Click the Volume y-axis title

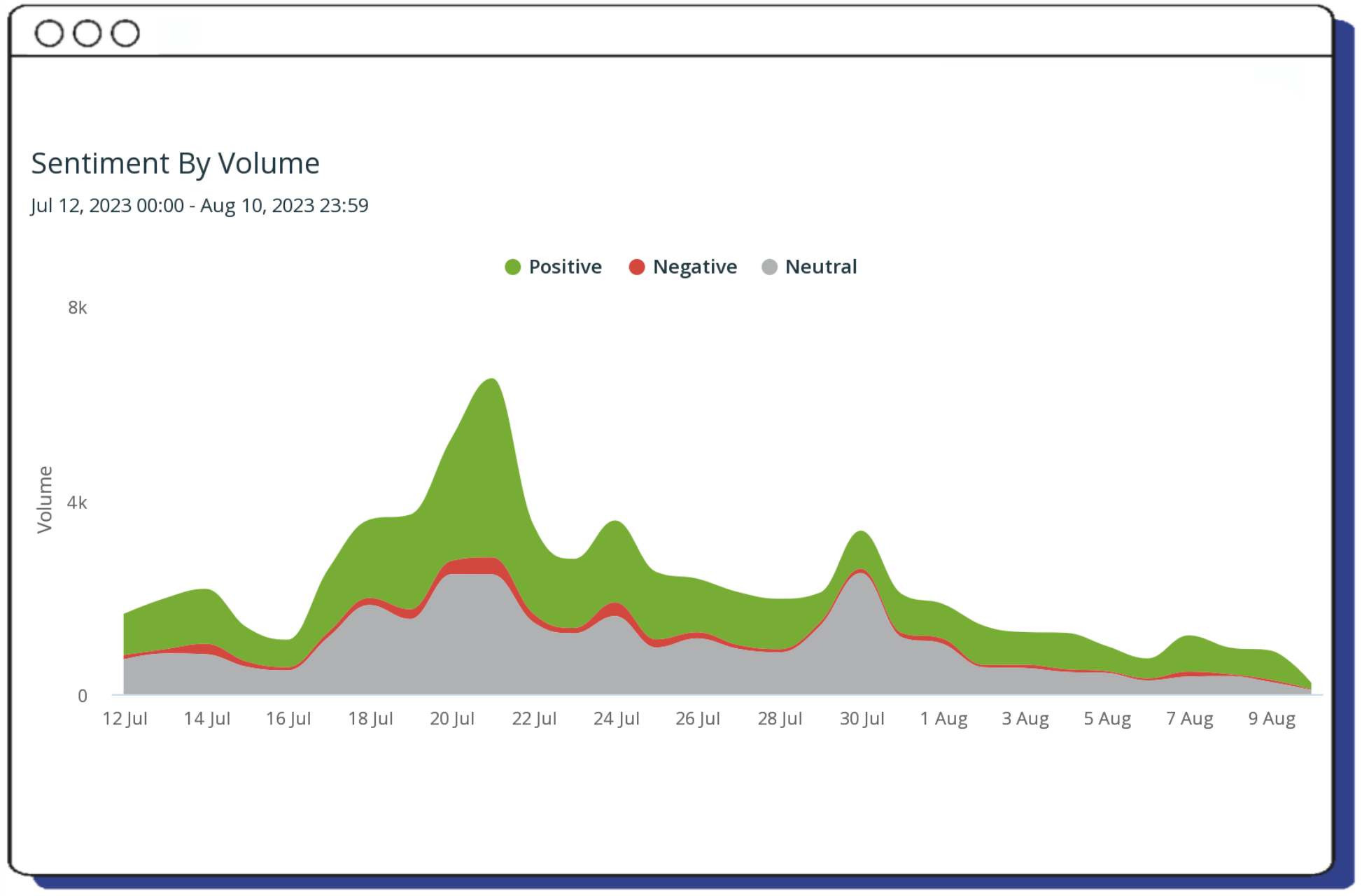tap(44, 500)
